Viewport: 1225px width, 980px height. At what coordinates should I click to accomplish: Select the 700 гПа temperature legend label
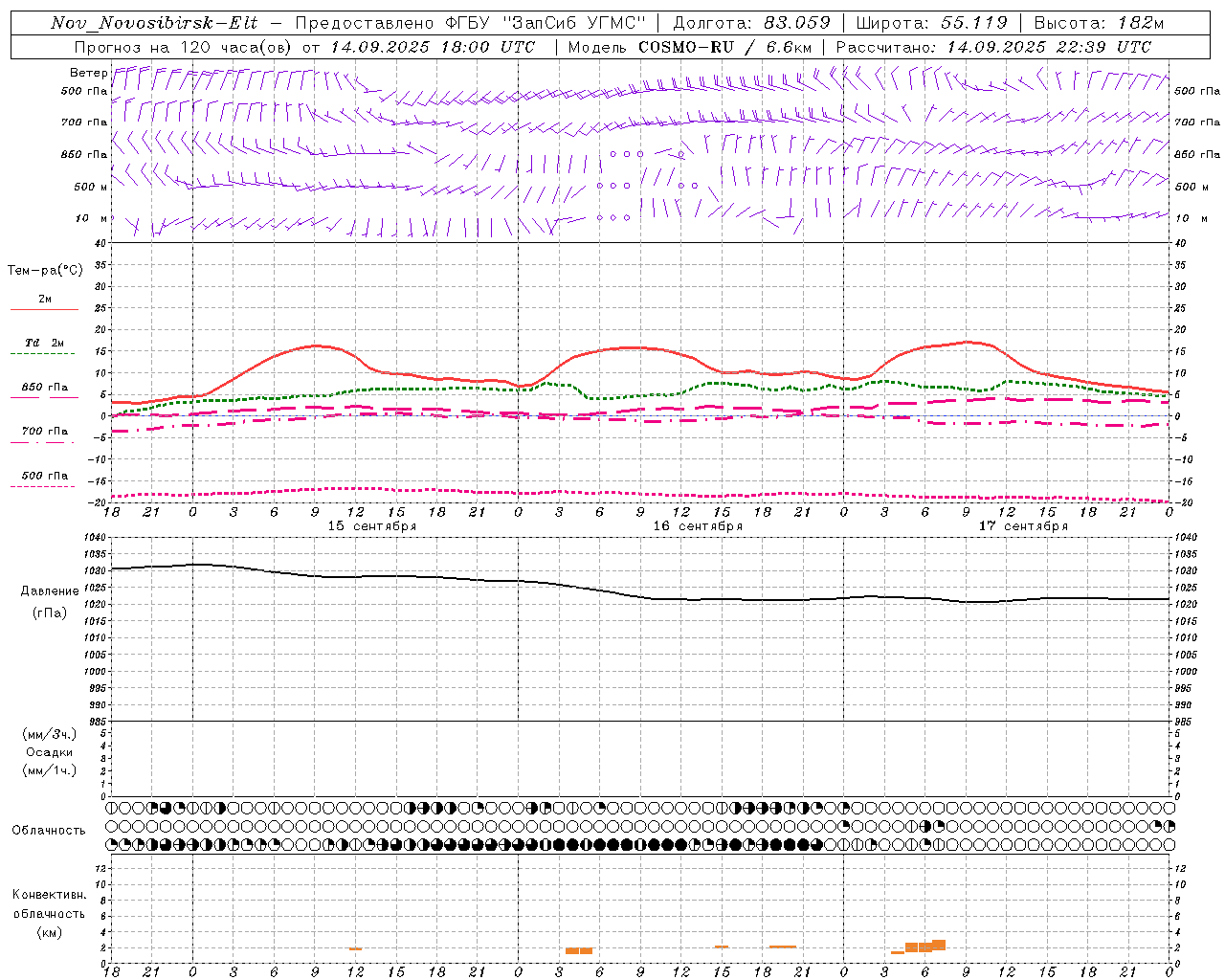click(45, 432)
